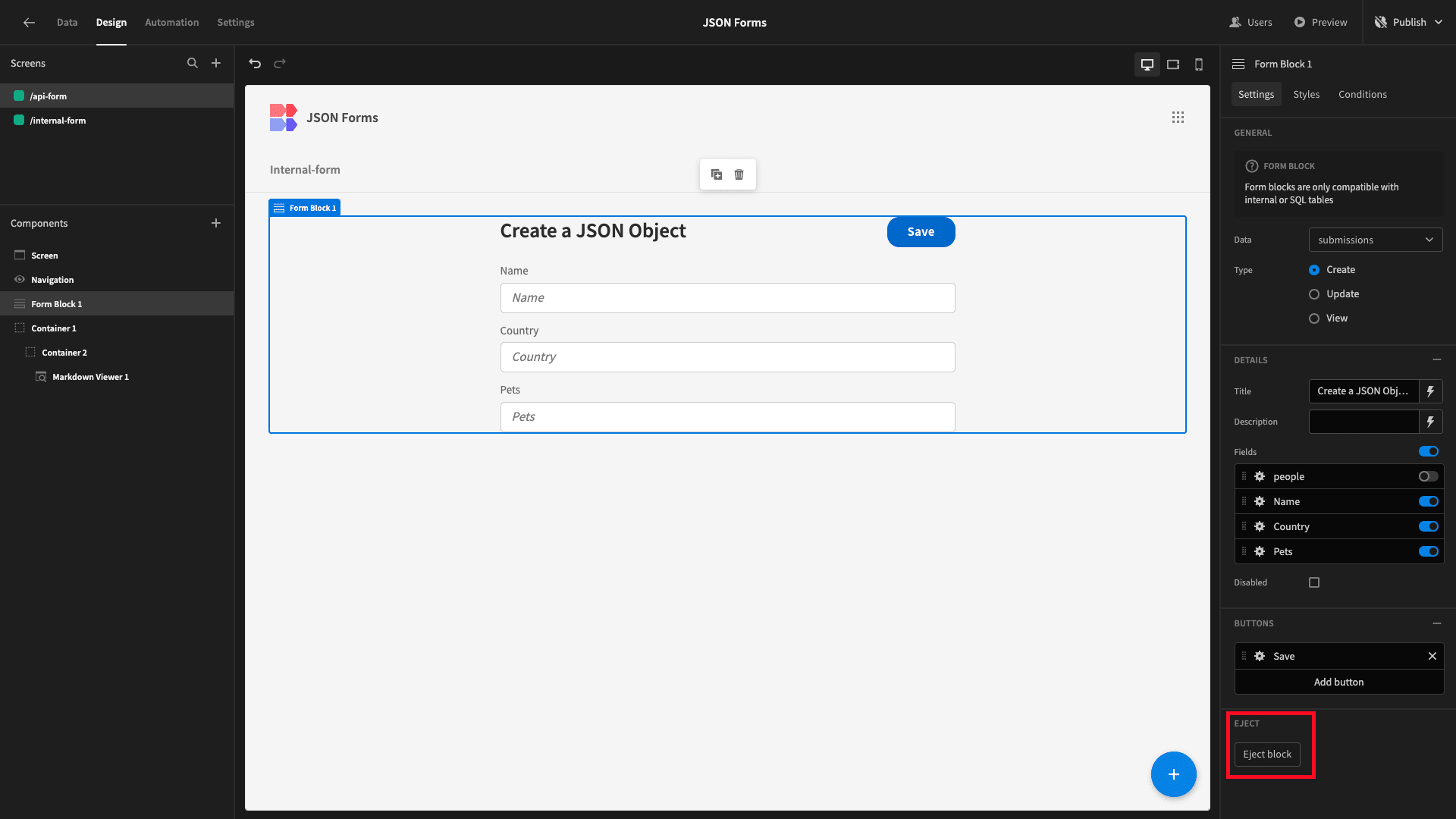Open the app Preview
The width and height of the screenshot is (1456, 819).
(x=1320, y=23)
